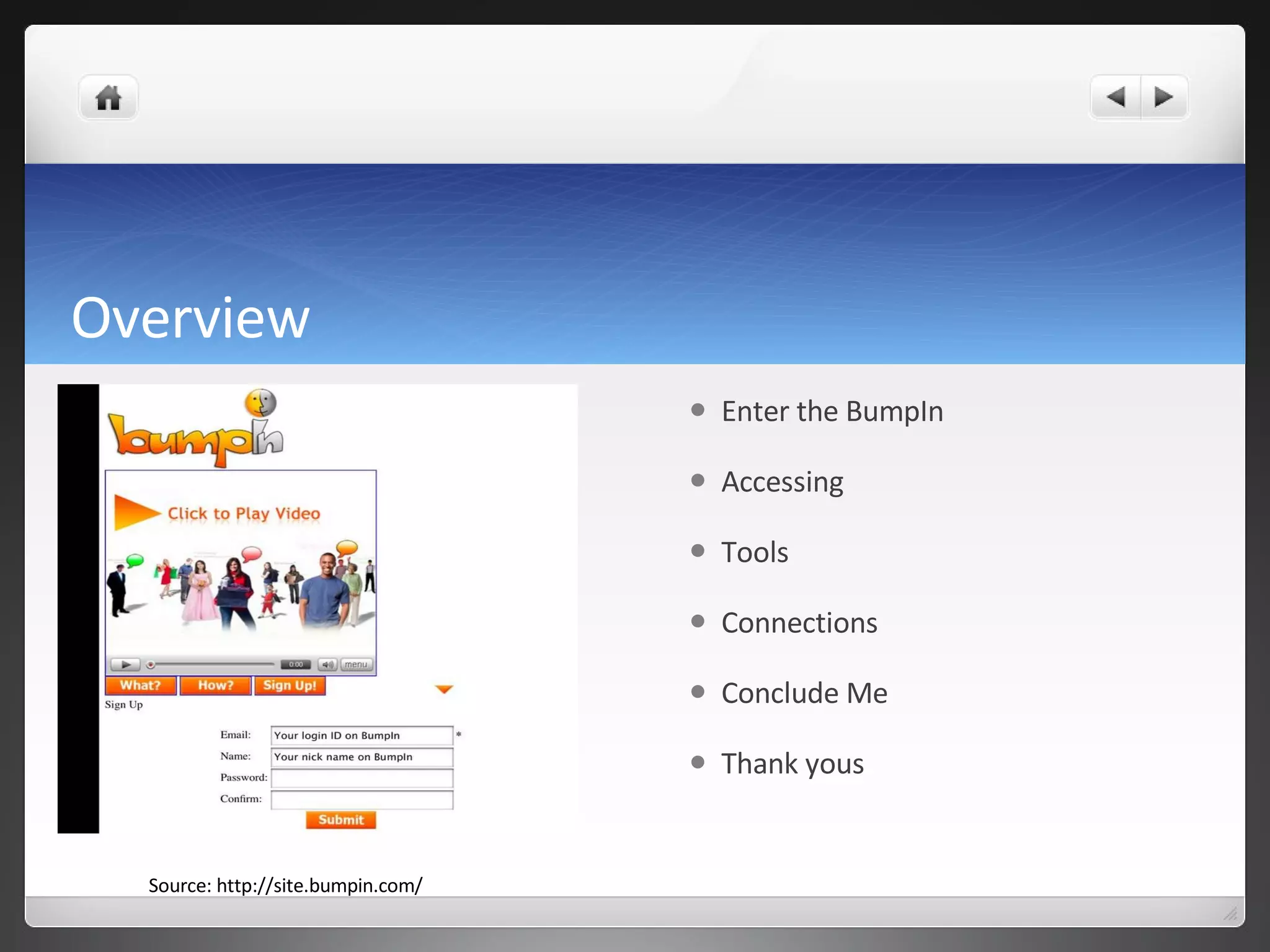The width and height of the screenshot is (1270, 952).
Task: Click the Sign Up! orange button
Action: click(290, 685)
